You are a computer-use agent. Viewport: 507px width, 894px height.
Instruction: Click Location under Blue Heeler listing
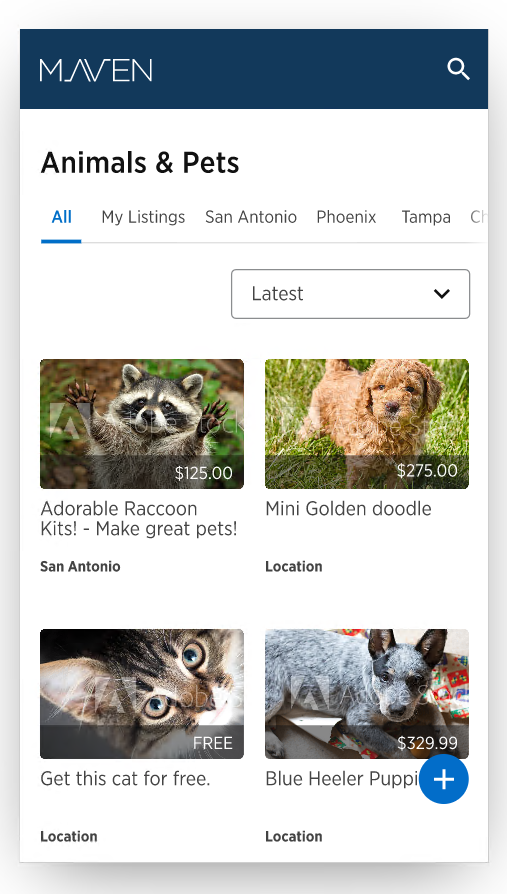pyautogui.click(x=294, y=836)
